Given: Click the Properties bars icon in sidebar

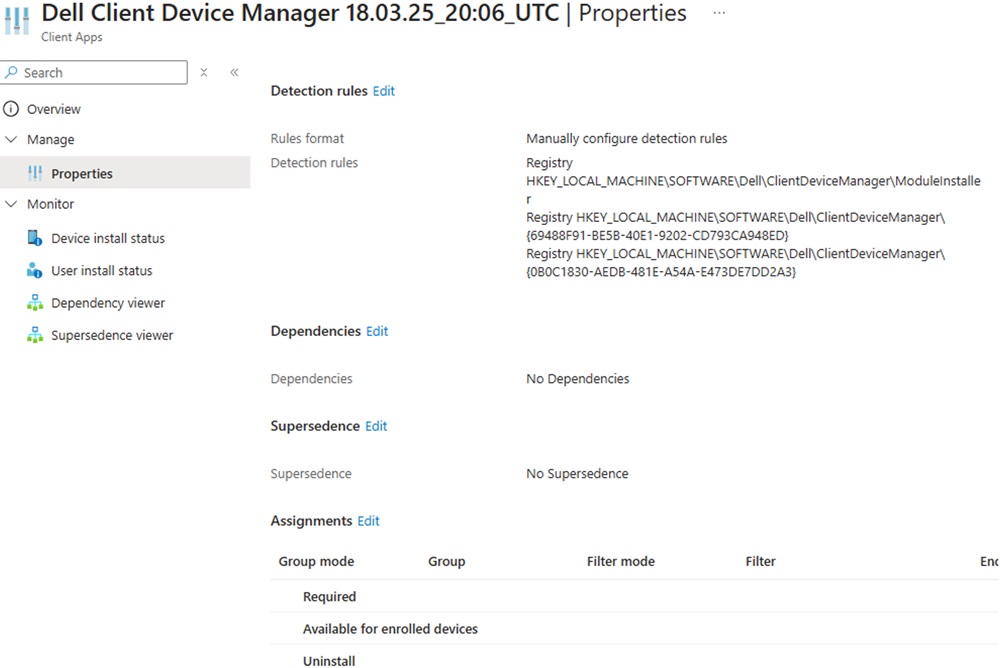Looking at the screenshot, I should (x=35, y=173).
